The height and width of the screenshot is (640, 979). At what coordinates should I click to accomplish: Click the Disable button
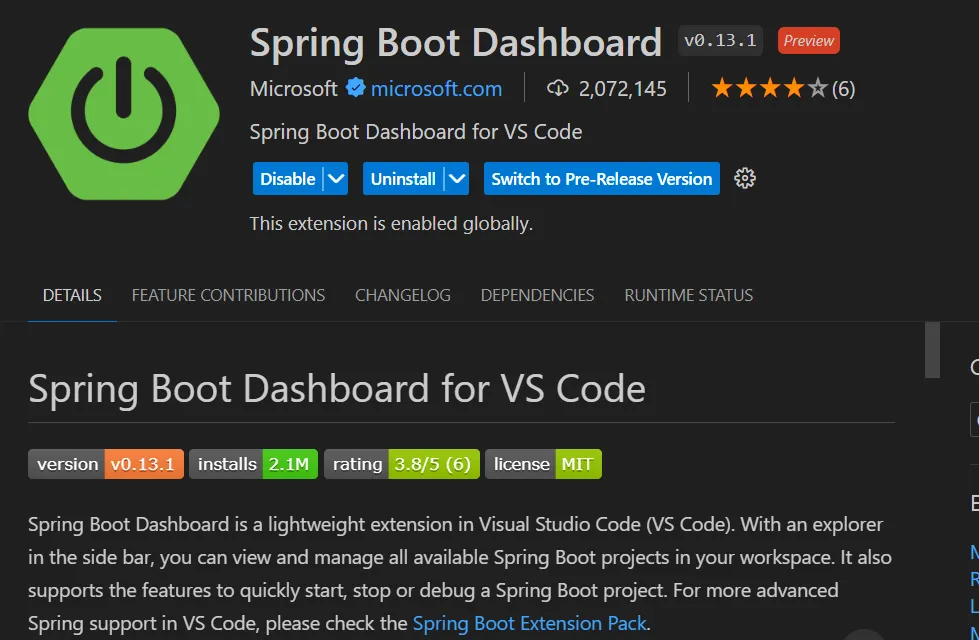point(288,179)
